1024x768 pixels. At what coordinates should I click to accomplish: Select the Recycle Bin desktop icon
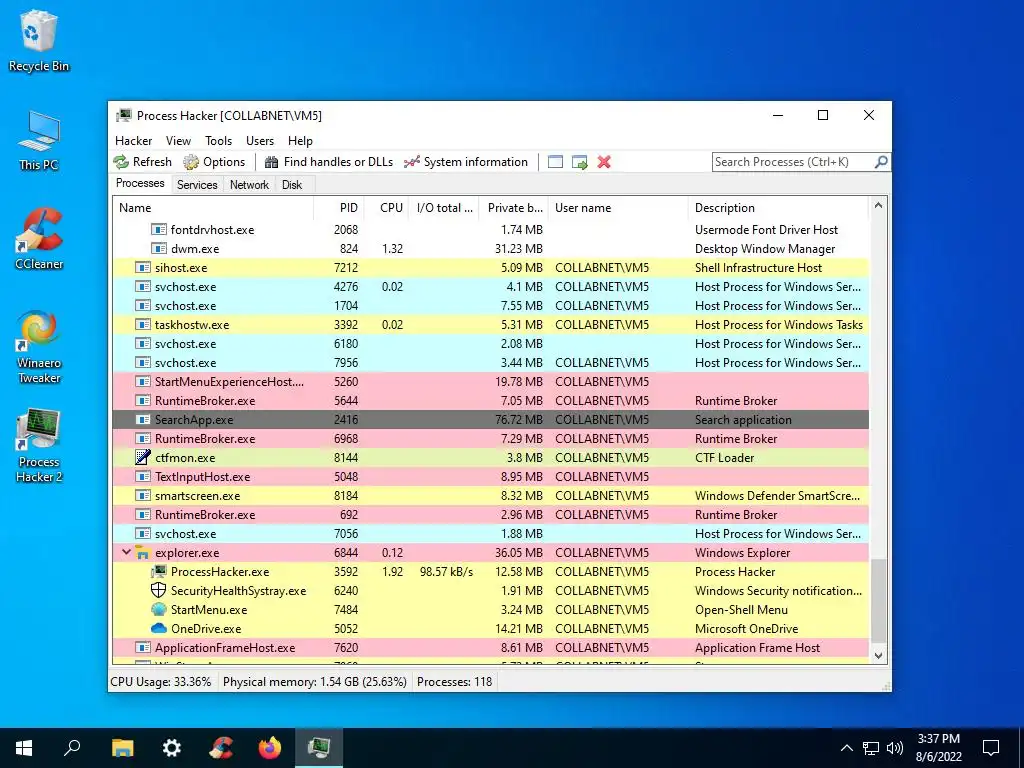39,41
